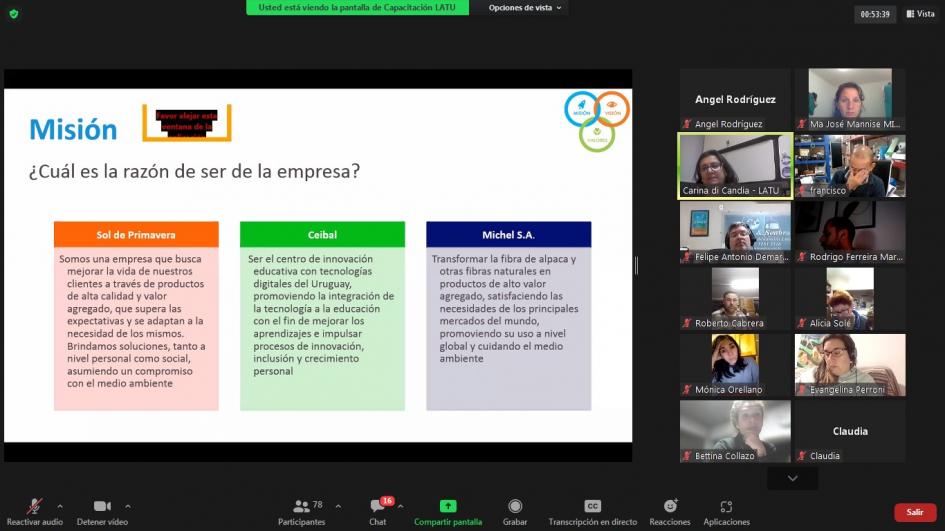Viewport: 945px width, 531px height.
Task: Click muted mic icon beside Claudia
Action: pyautogui.click(x=802, y=456)
